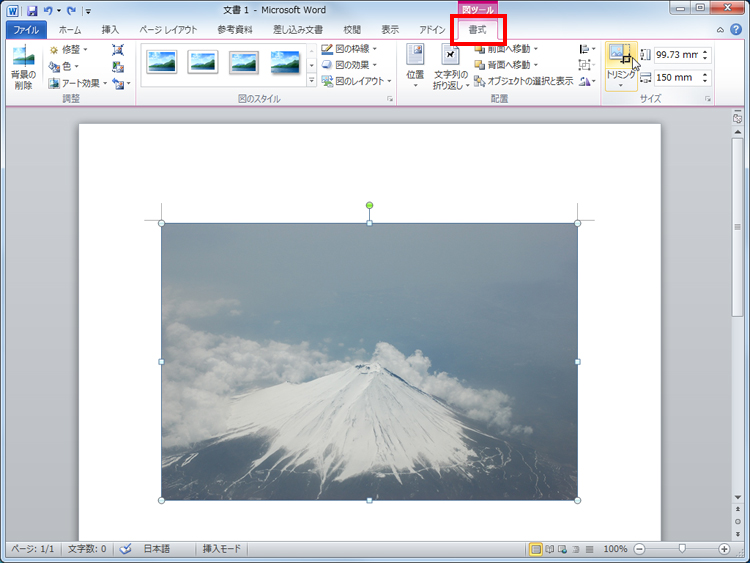Click the Crop (トリミング) tool icon

pyautogui.click(x=621, y=55)
